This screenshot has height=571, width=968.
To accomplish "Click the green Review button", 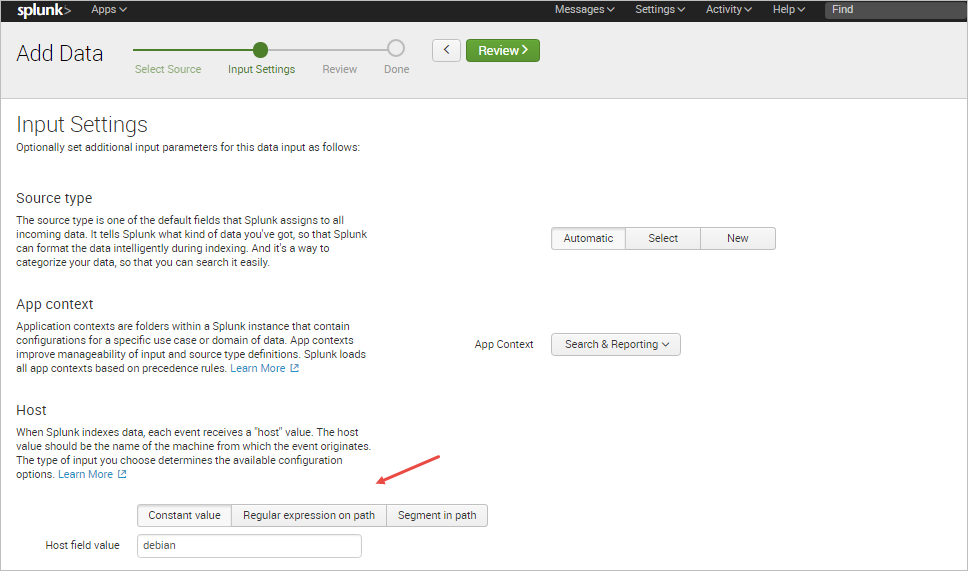I will click(503, 50).
